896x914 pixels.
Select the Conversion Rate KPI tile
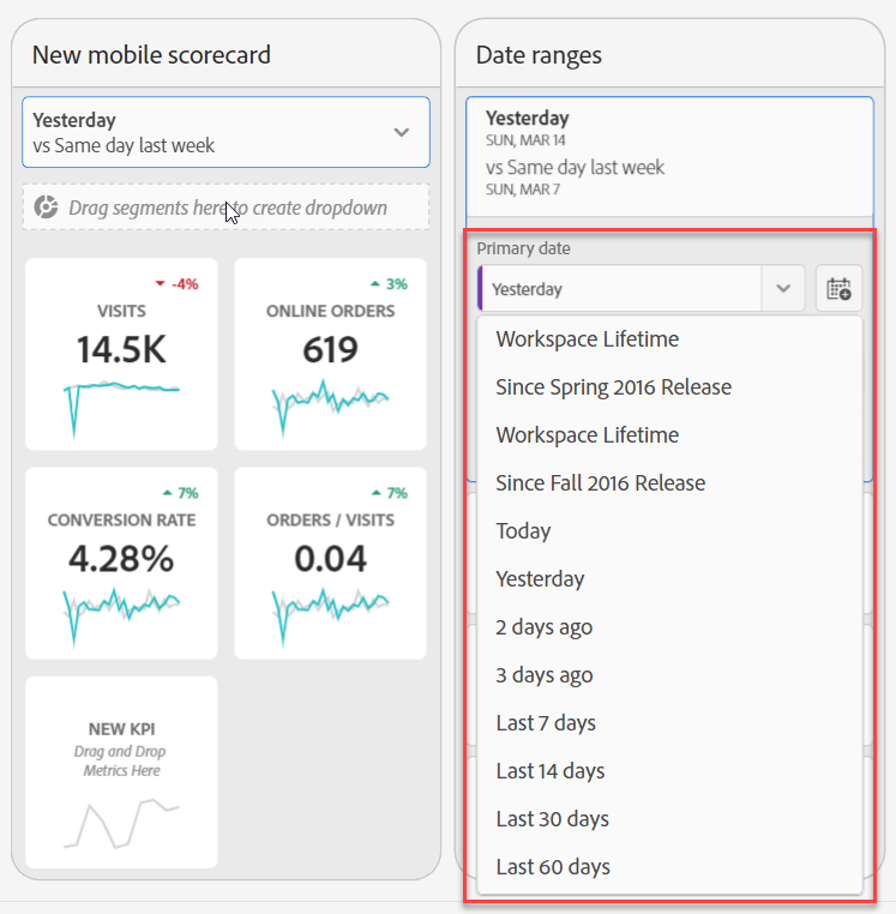(x=121, y=564)
